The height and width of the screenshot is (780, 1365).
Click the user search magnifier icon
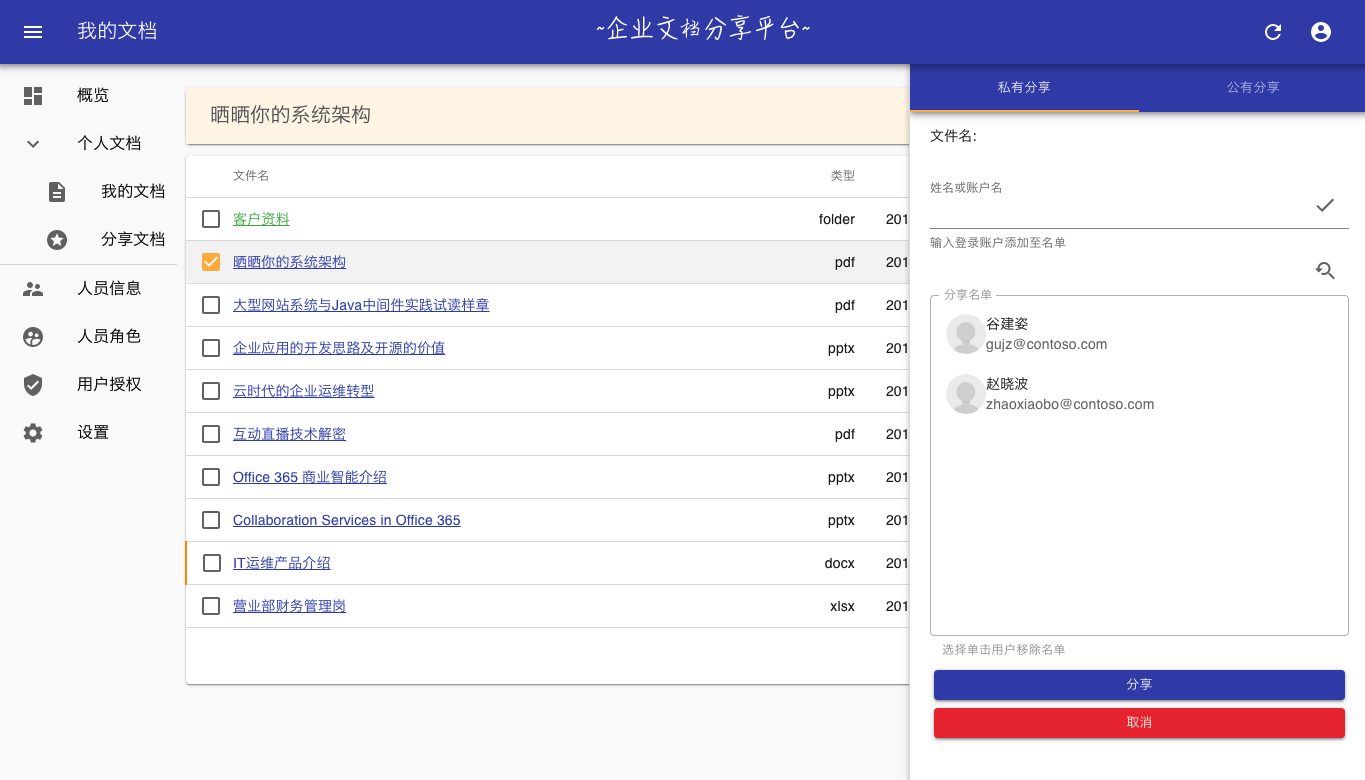click(x=1325, y=270)
